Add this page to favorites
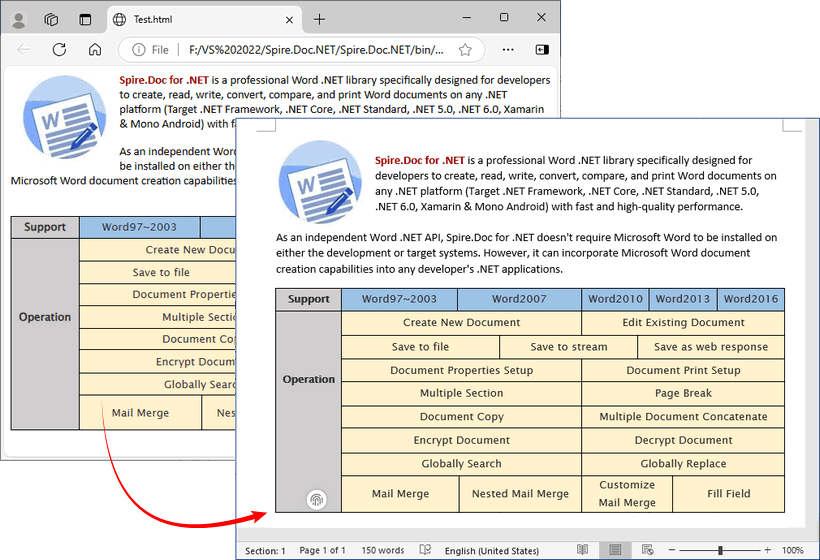The width and height of the screenshot is (820, 560). point(465,50)
